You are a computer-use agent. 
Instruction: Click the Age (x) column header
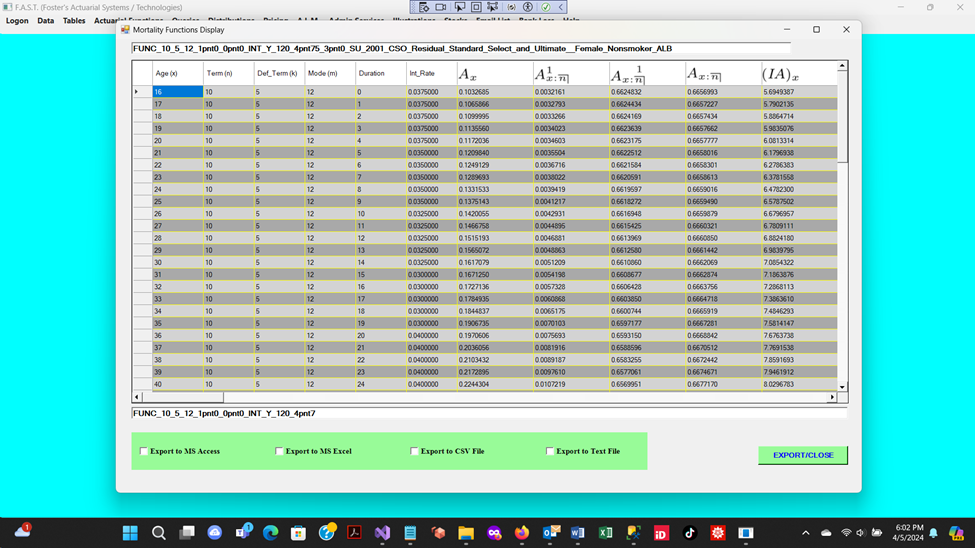point(176,73)
